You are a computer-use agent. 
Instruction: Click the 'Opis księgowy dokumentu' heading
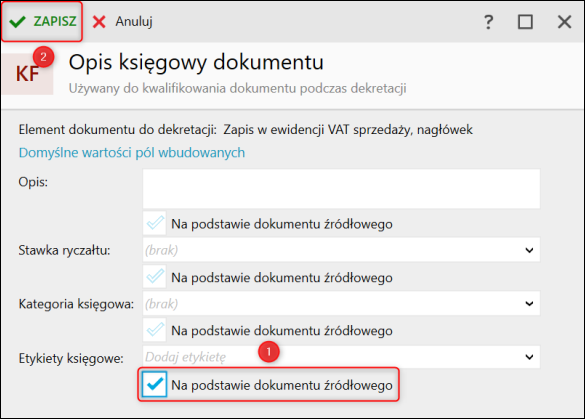[196, 62]
